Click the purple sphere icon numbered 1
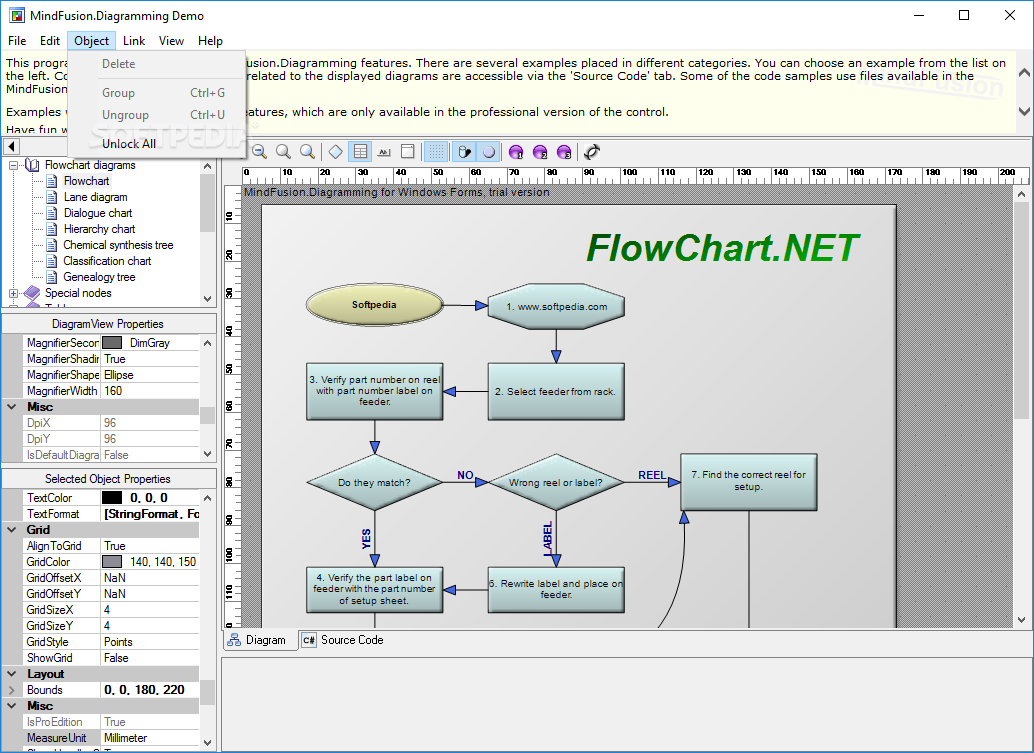This screenshot has height=753, width=1034. 516,152
